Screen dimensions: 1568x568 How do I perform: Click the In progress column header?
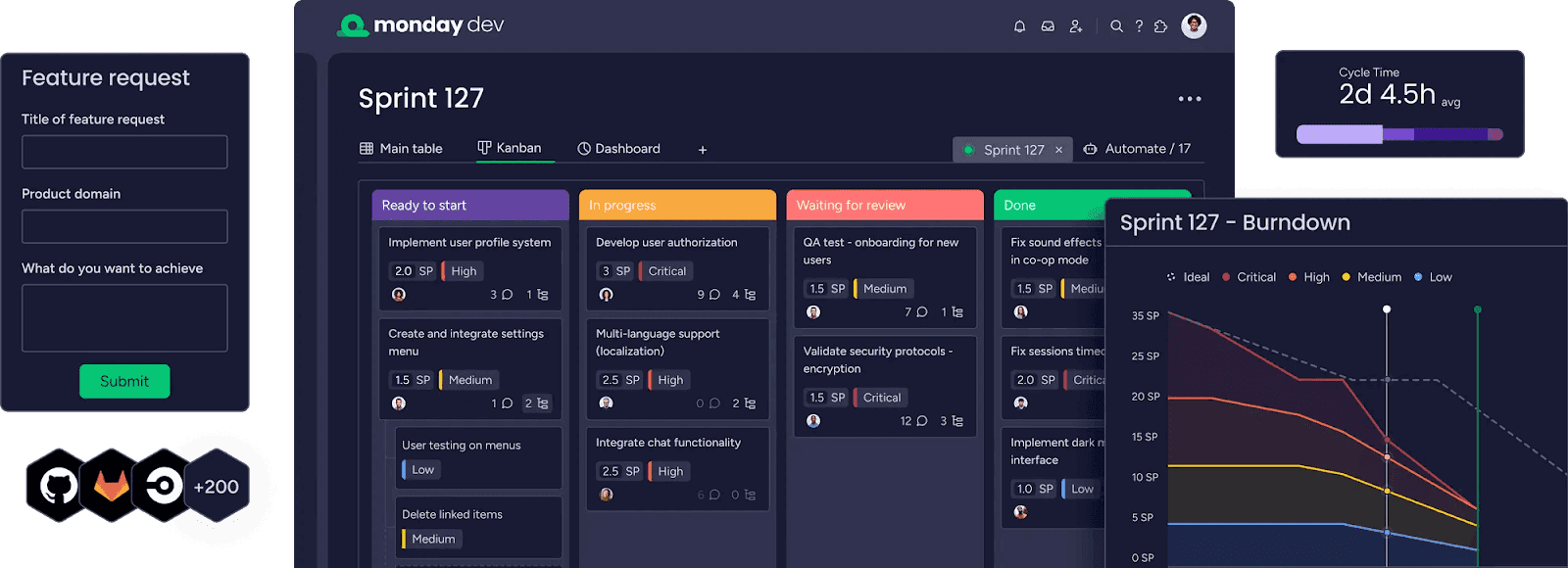tap(677, 205)
